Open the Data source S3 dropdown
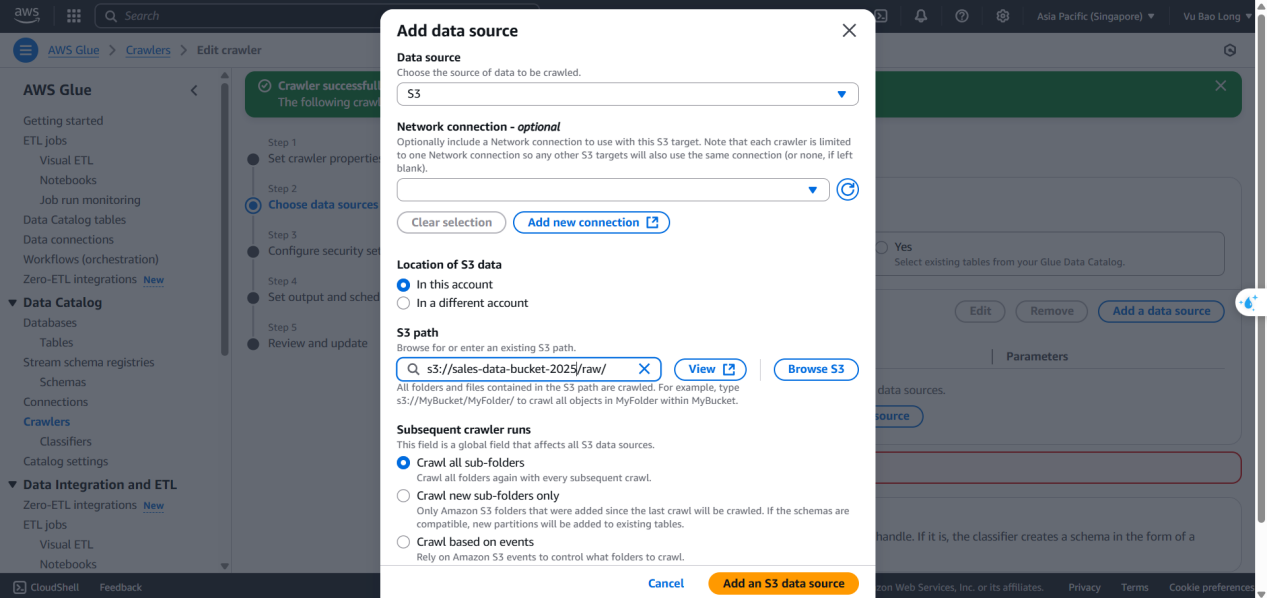Screen dimensions: 1267x598 point(627,94)
